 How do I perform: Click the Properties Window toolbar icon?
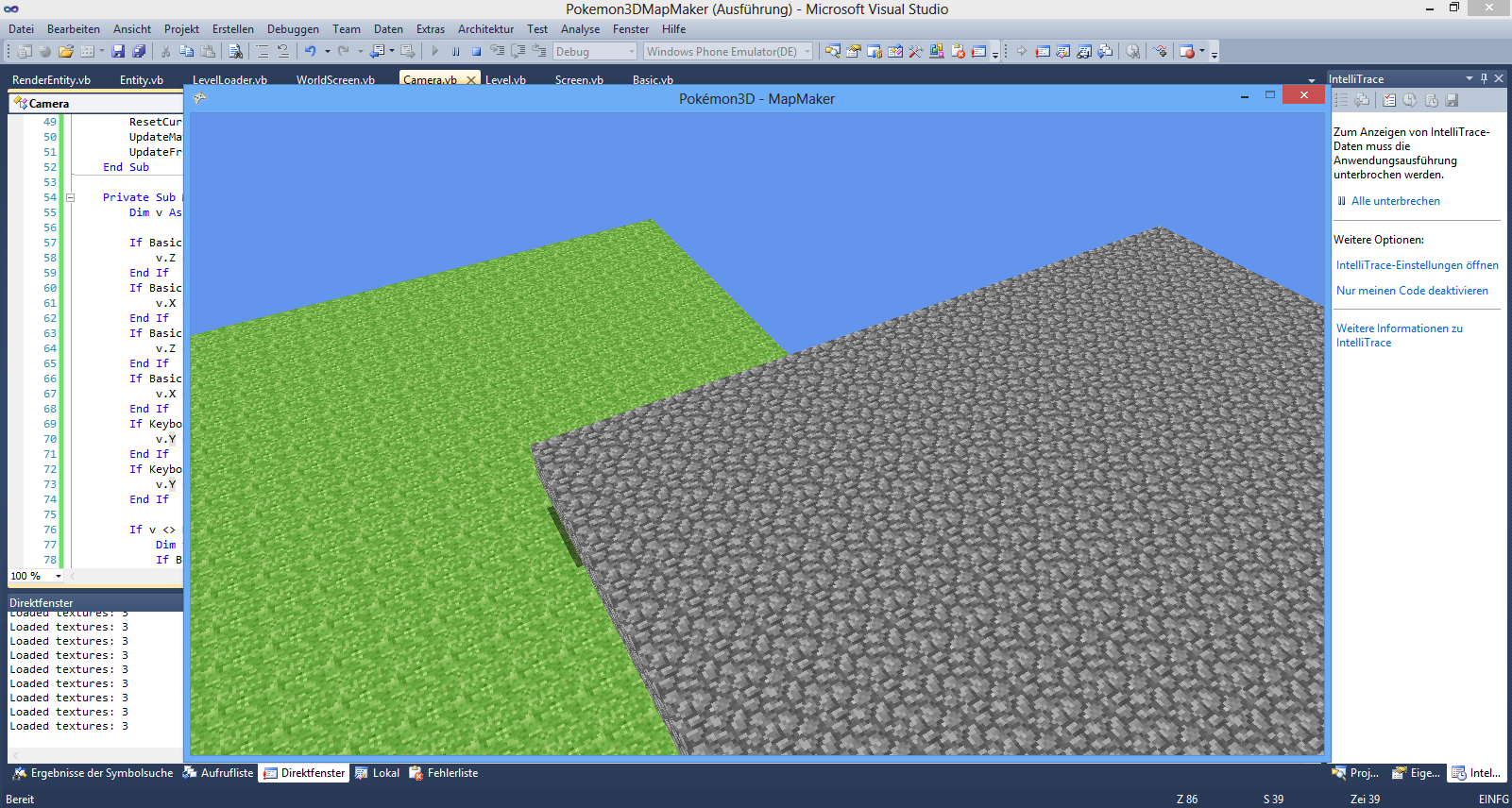[x=853, y=51]
